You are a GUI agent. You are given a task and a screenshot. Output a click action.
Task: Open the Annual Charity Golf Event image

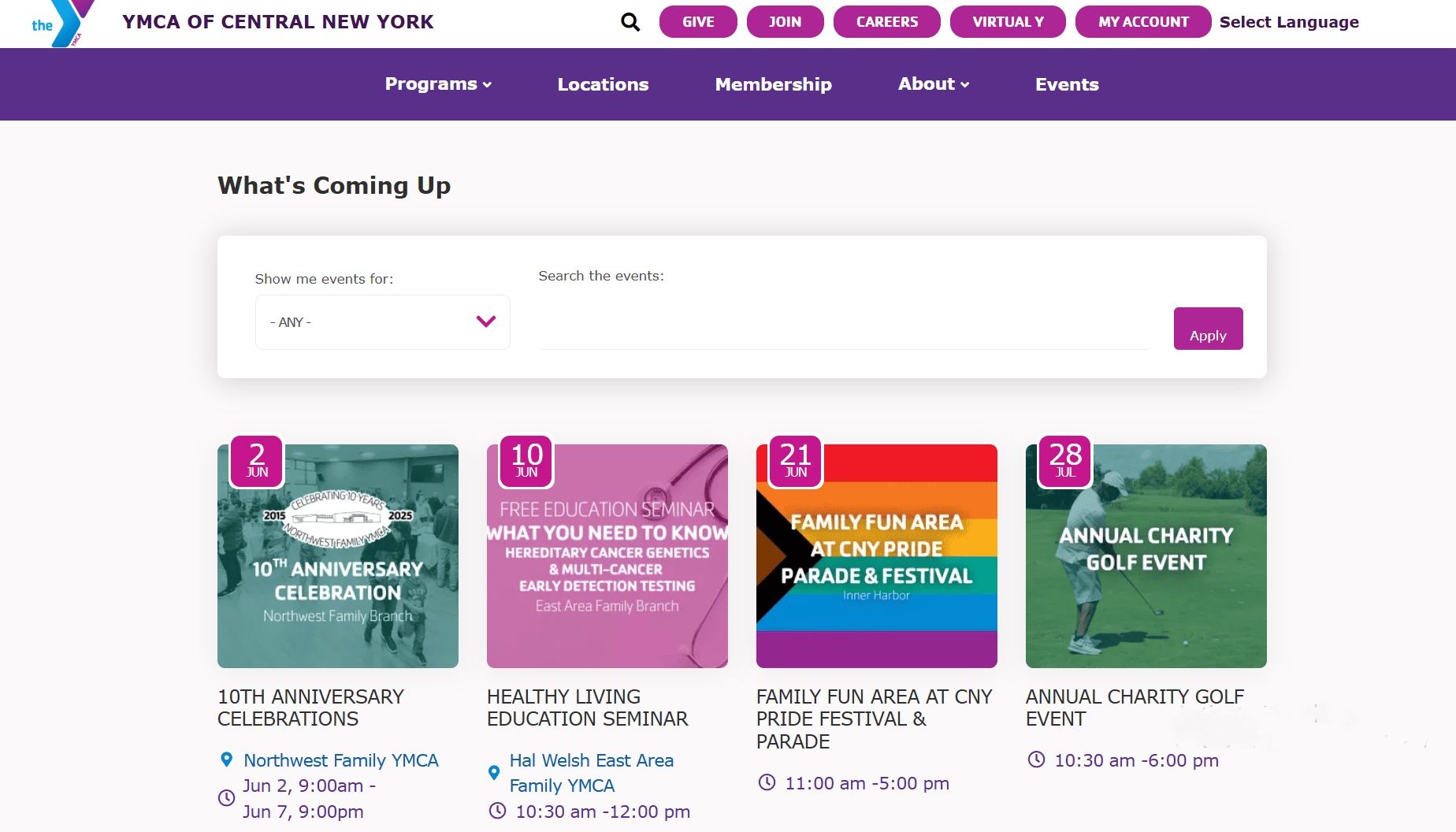point(1146,556)
